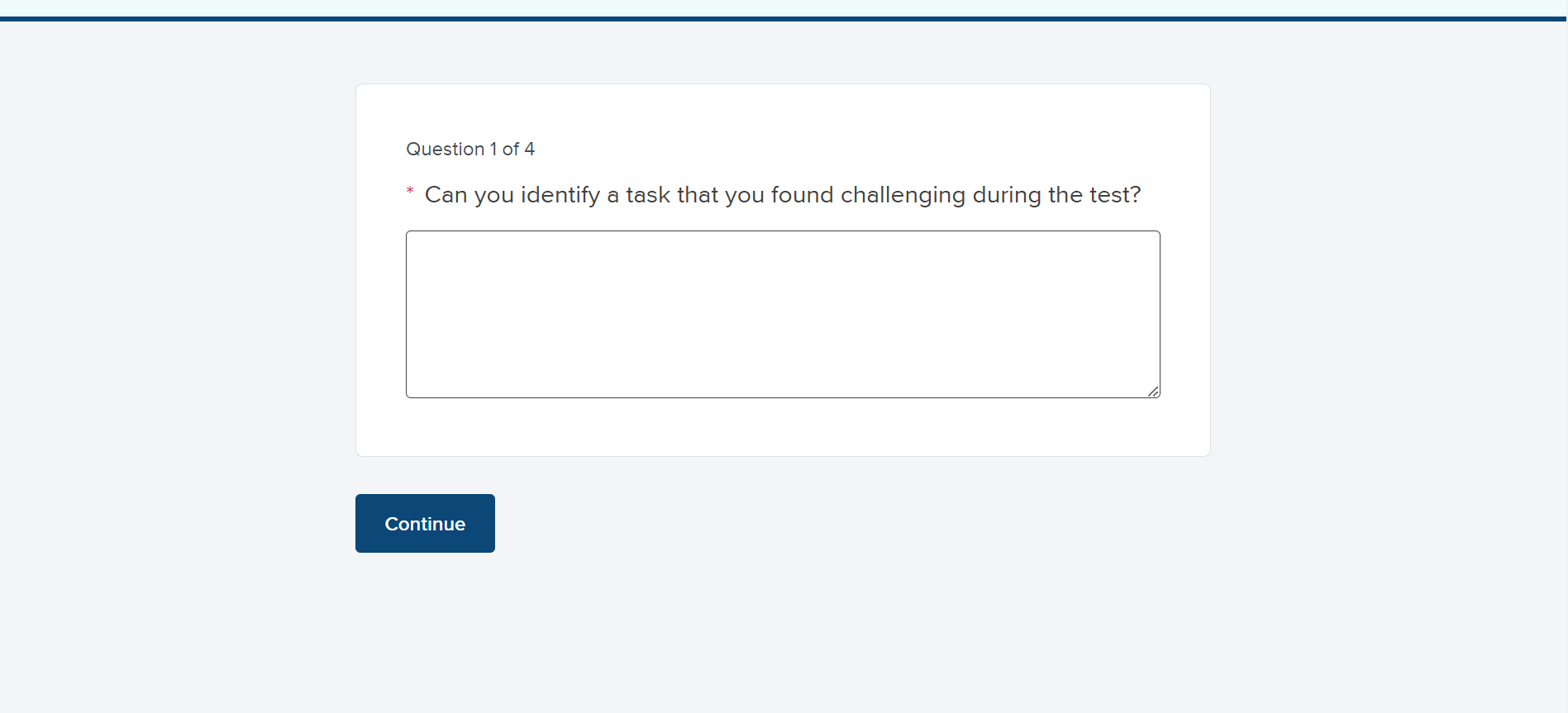Click the red required asterisk

coord(410,193)
